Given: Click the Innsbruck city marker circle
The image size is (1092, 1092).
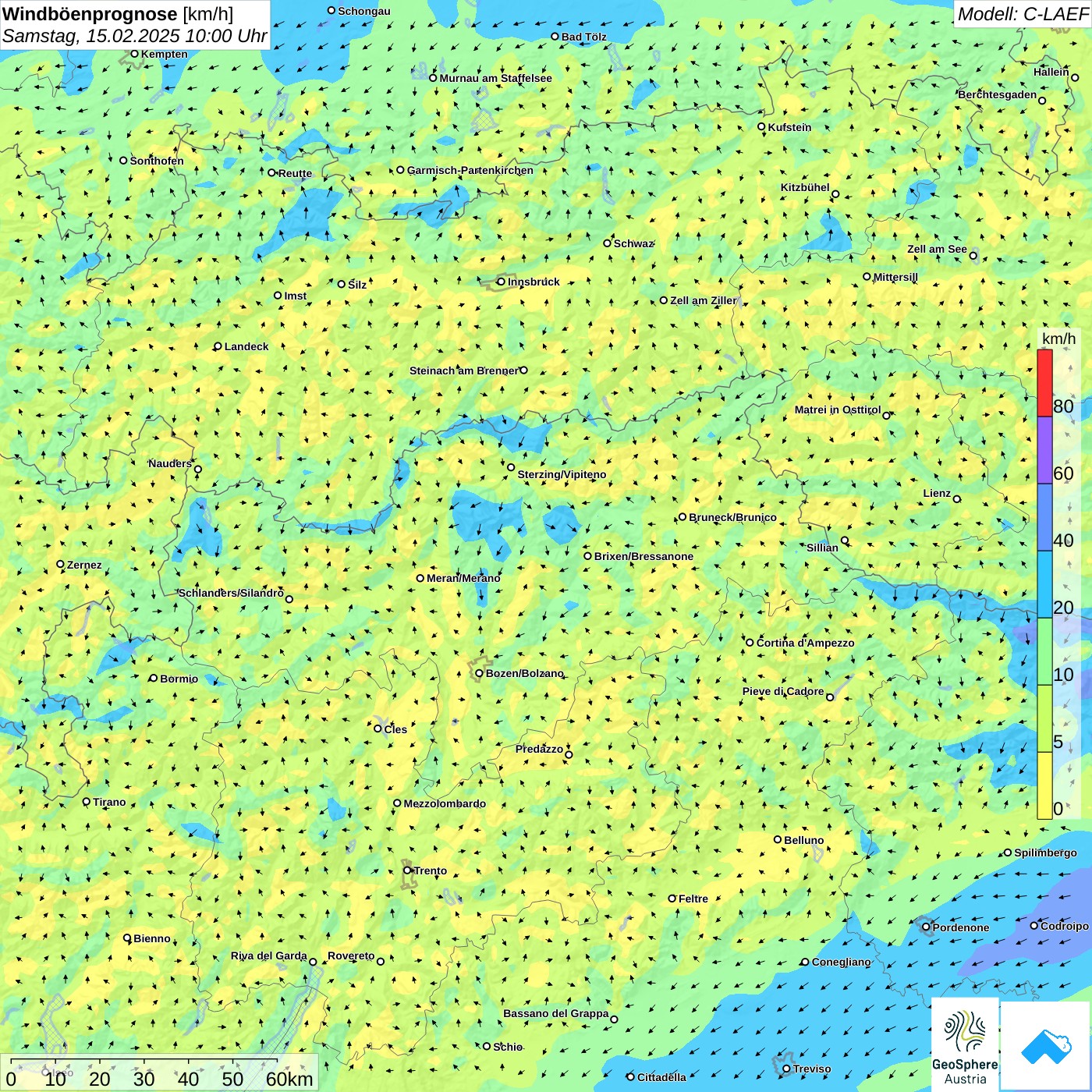Looking at the screenshot, I should [x=502, y=282].
